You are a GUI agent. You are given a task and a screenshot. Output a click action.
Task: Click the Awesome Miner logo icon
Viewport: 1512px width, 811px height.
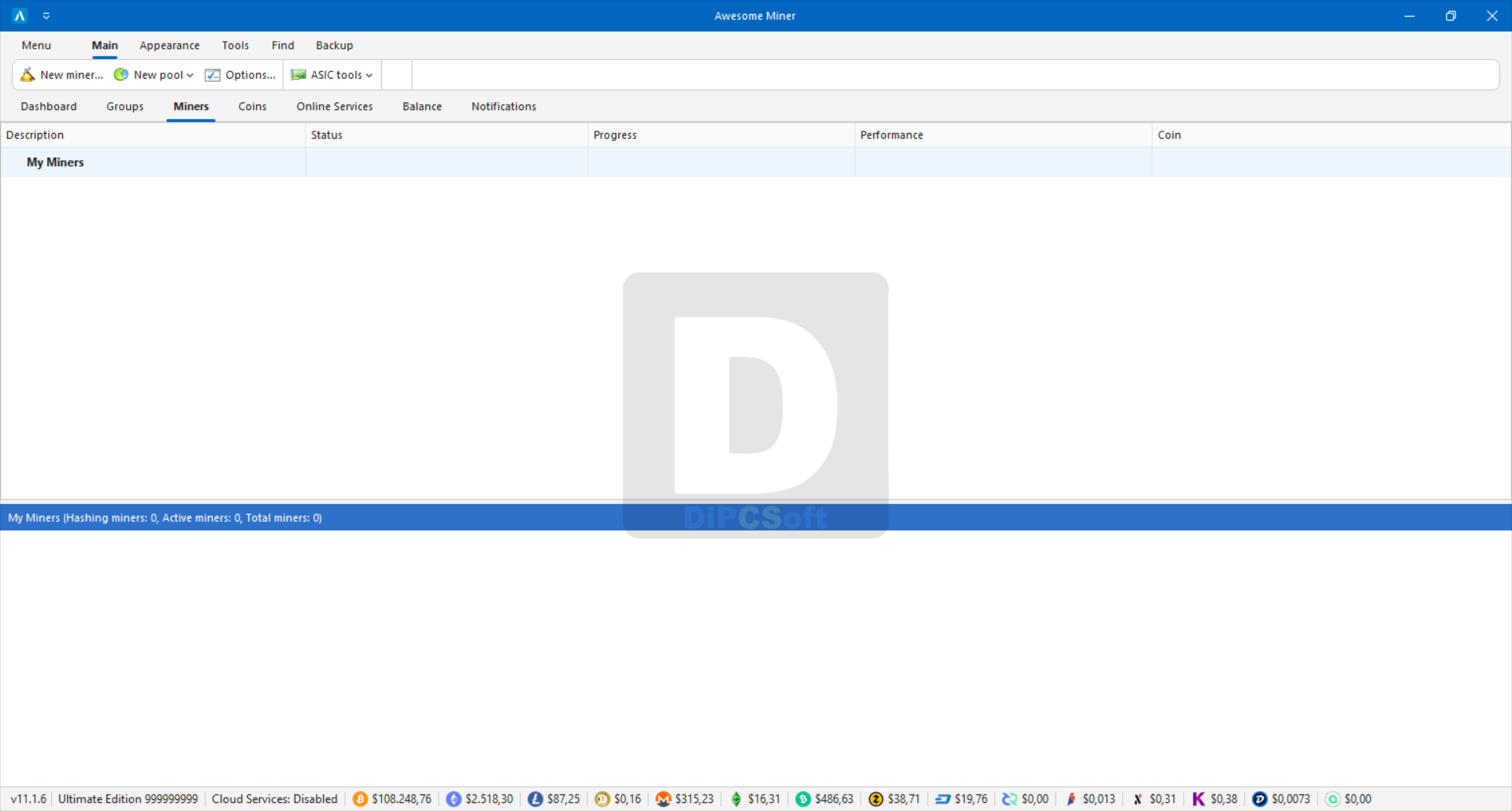20,16
